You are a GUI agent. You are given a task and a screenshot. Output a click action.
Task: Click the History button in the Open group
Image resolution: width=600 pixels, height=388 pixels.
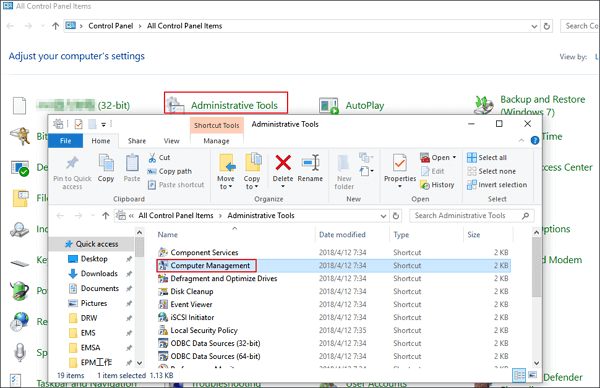click(437, 185)
